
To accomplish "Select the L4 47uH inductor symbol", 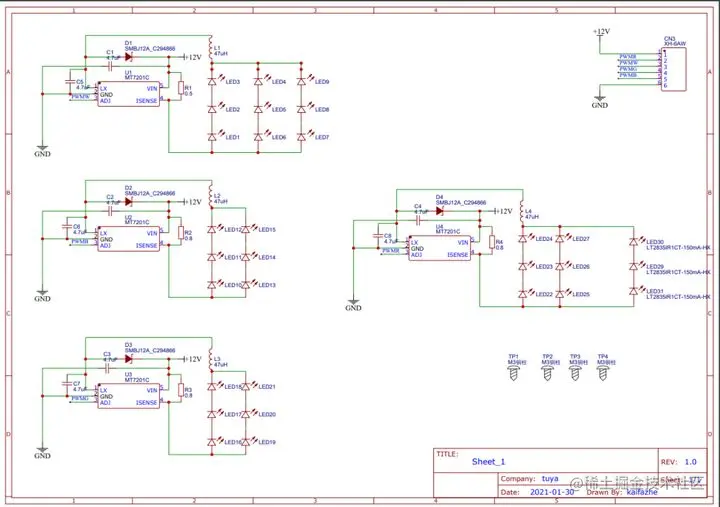I will (x=522, y=213).
